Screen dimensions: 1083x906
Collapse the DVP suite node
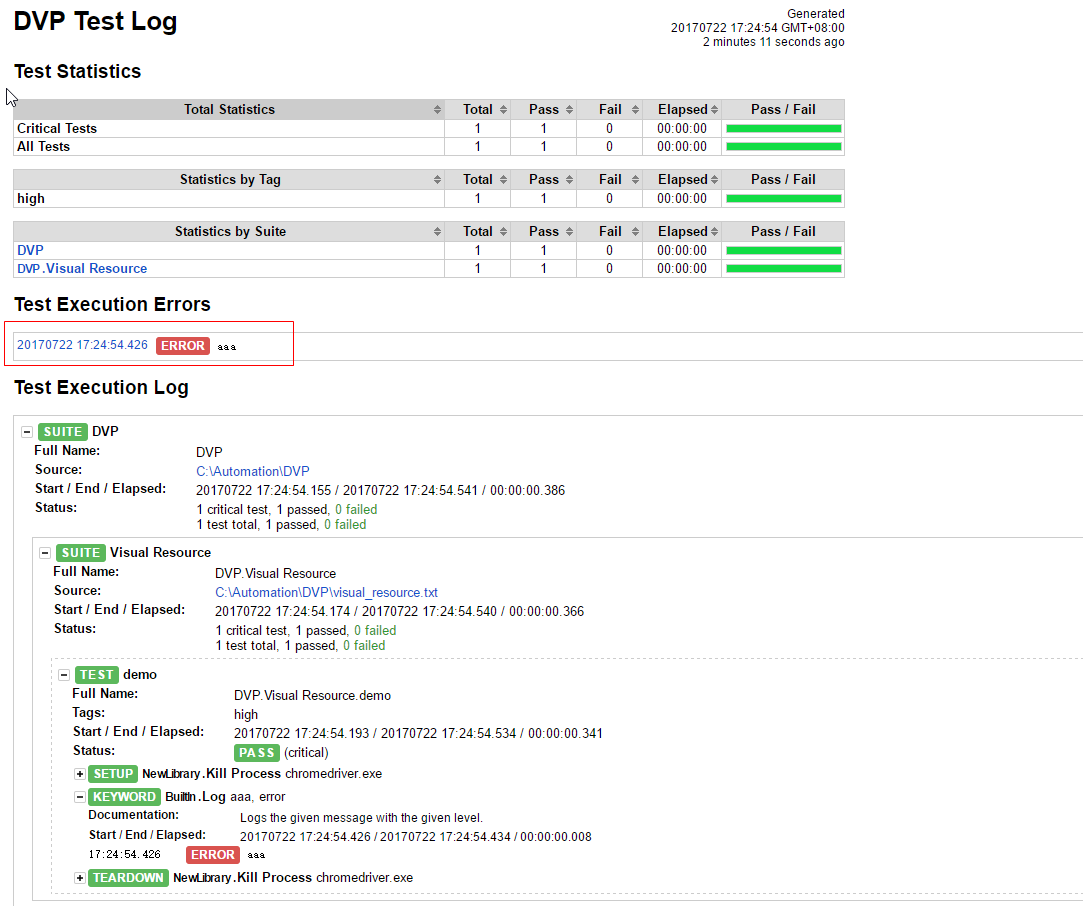pos(26,432)
